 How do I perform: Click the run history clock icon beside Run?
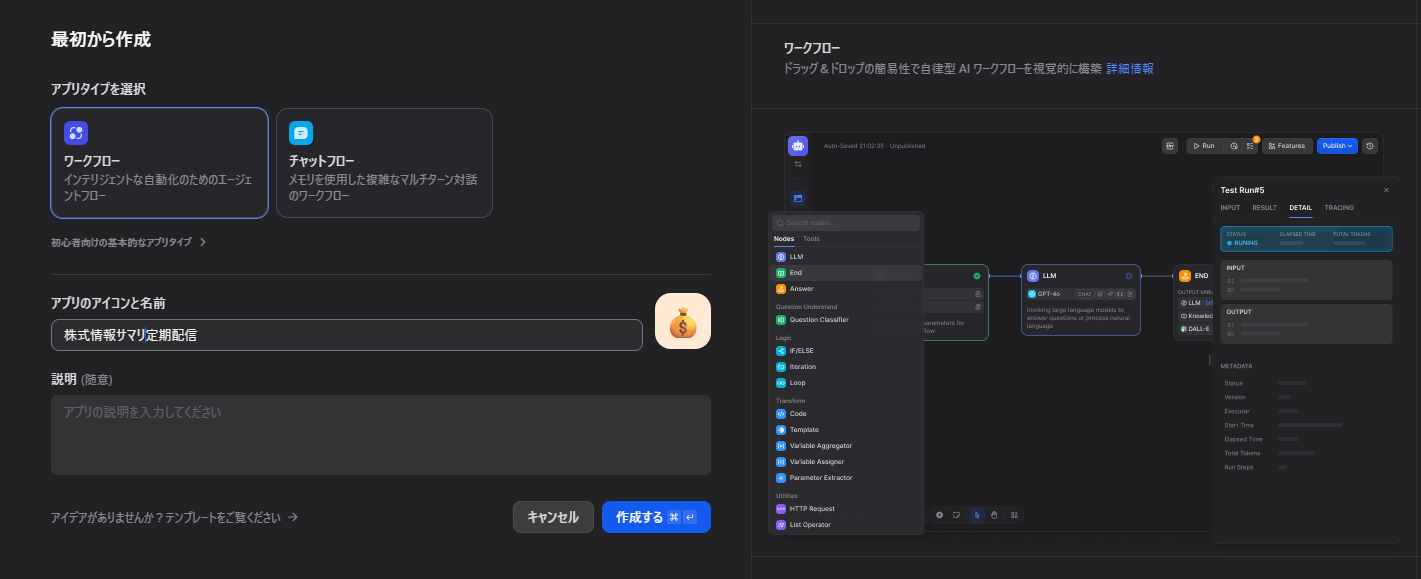(1234, 146)
